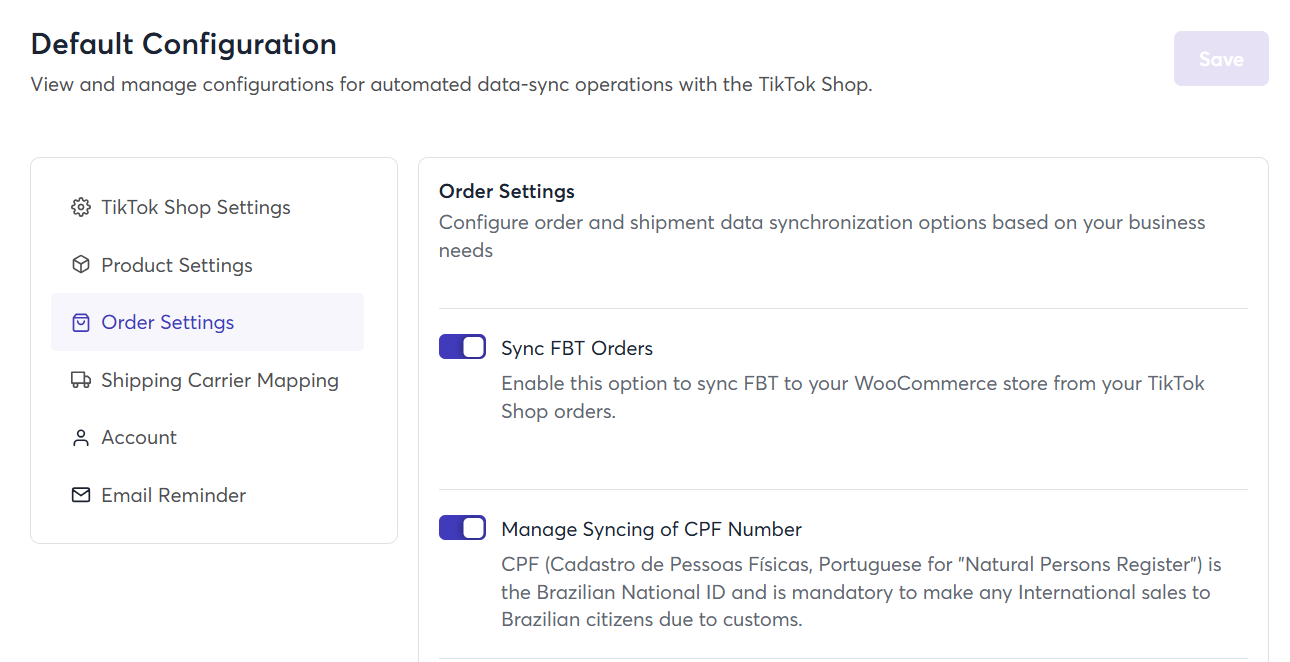The height and width of the screenshot is (662, 1290).
Task: Click the Sync FBT Orders label text
Action: (577, 349)
